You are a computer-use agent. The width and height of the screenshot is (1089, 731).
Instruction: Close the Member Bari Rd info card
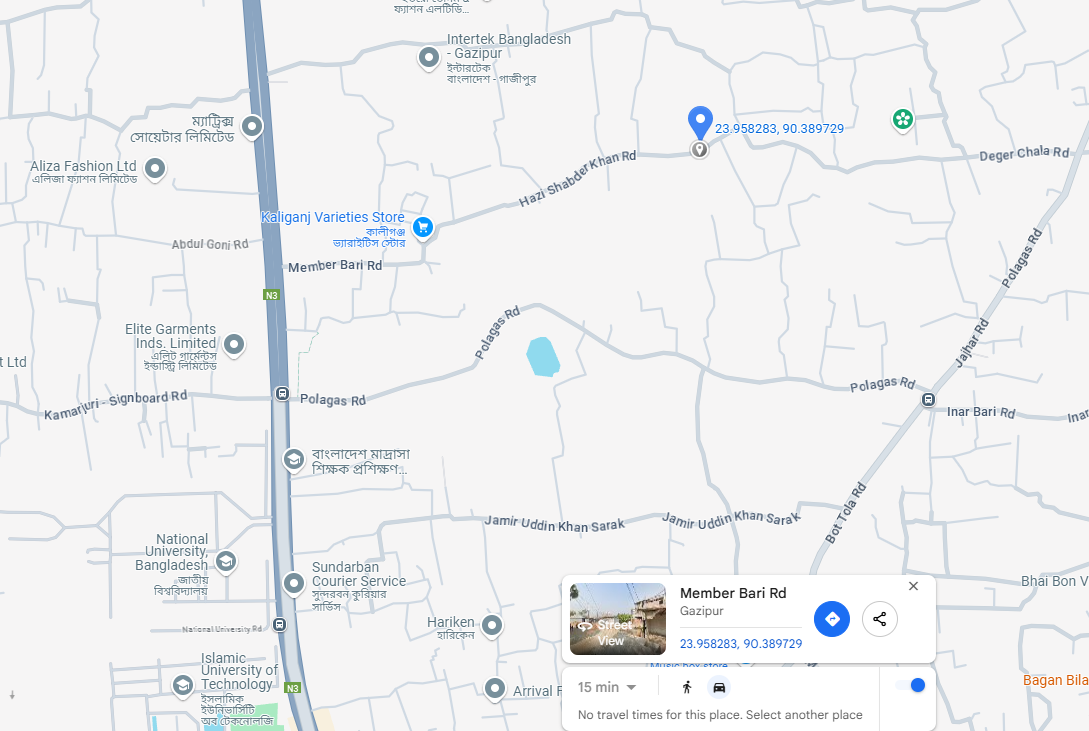pyautogui.click(x=913, y=586)
